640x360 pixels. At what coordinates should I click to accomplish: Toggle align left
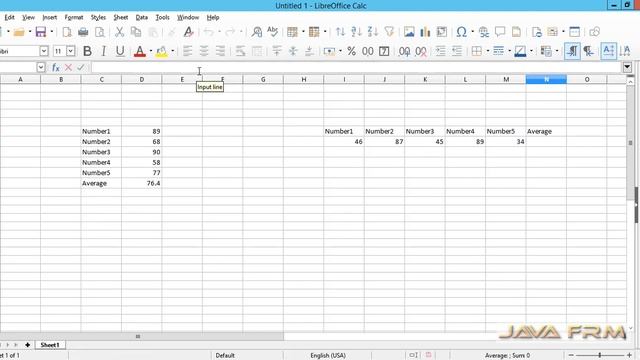(x=187, y=51)
